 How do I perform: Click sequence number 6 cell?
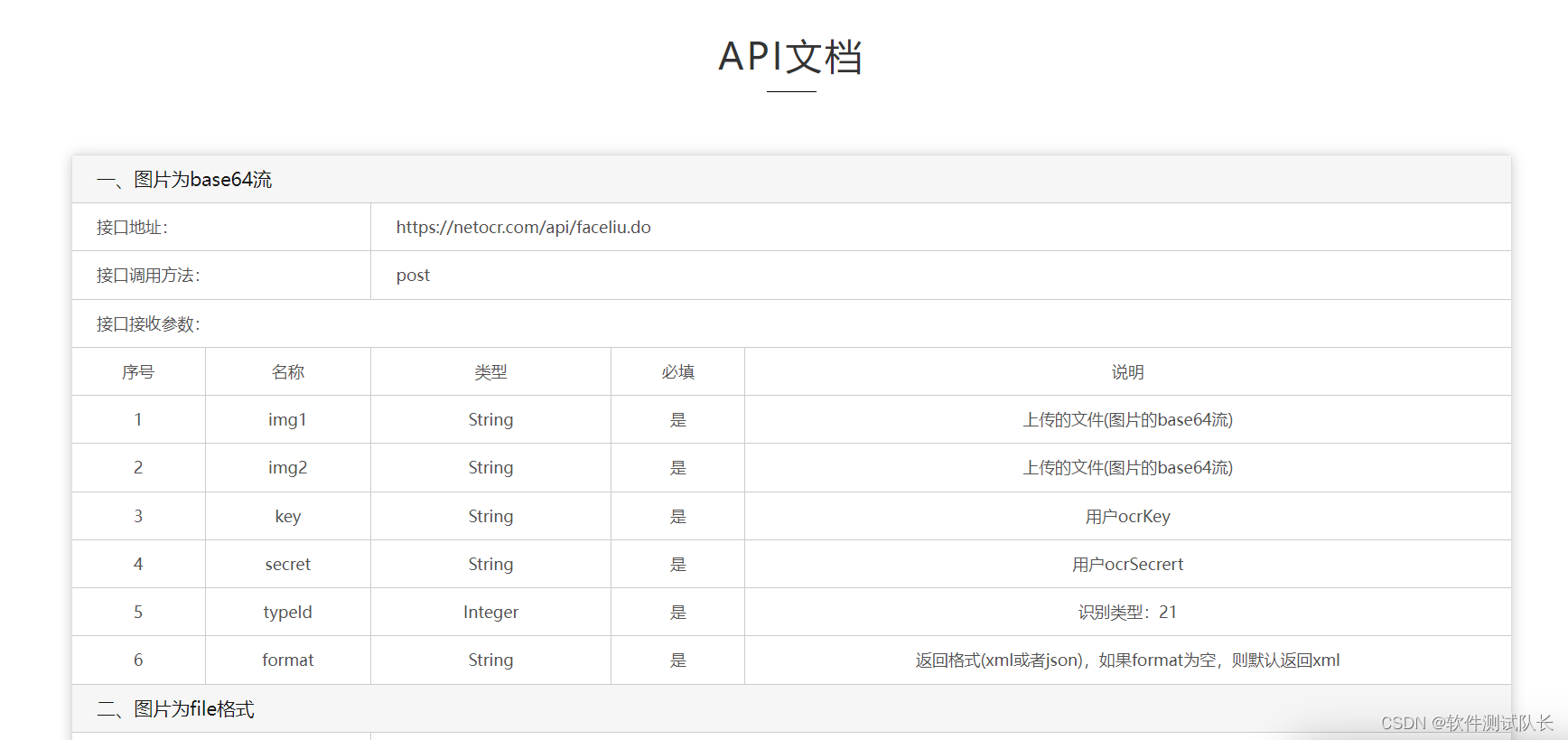pyautogui.click(x=138, y=660)
